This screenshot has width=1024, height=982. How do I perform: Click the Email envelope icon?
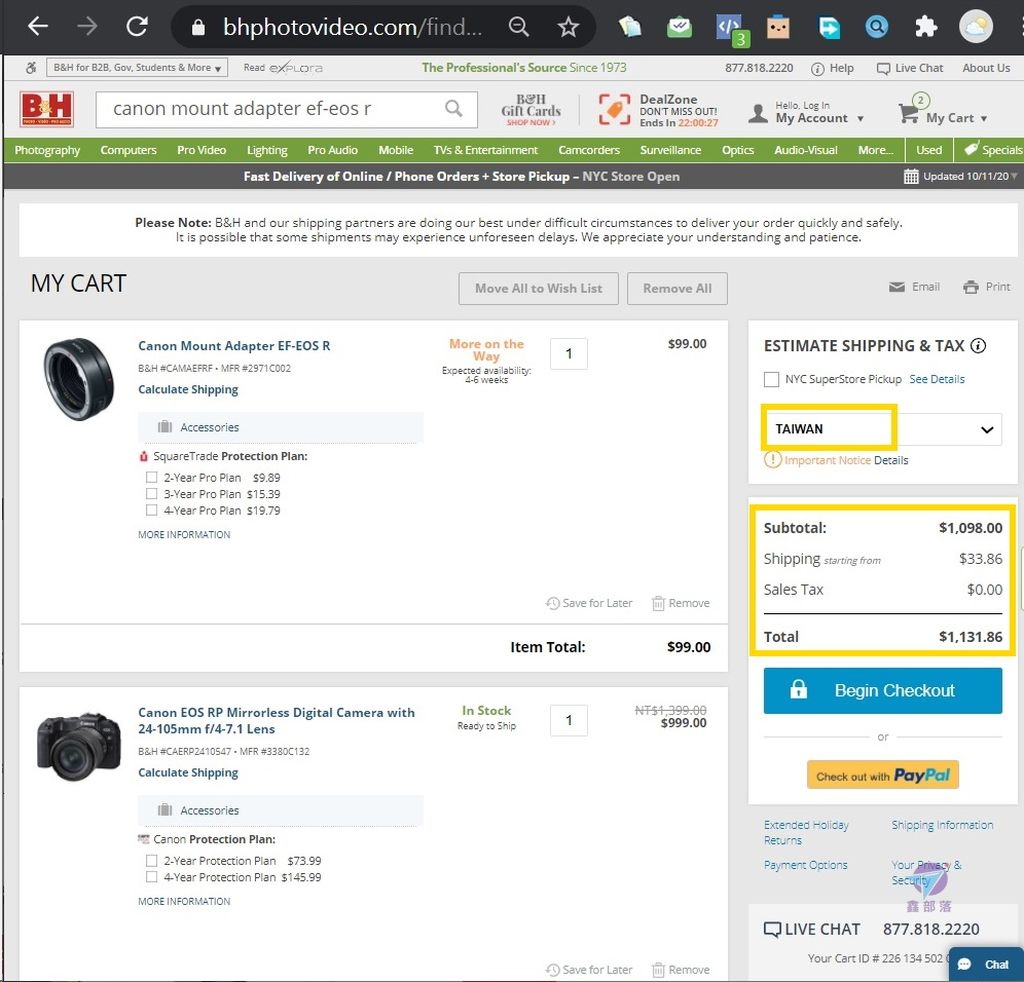coord(897,287)
